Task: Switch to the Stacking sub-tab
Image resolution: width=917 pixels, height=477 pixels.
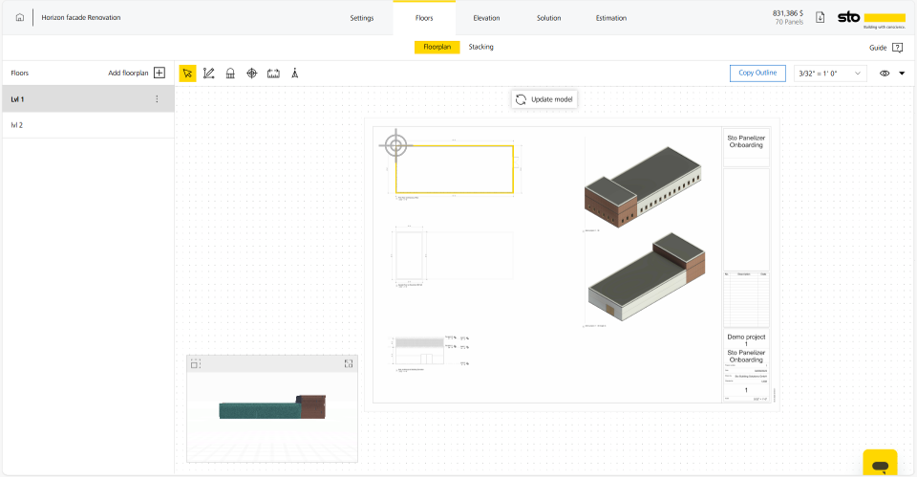Action: (481, 47)
